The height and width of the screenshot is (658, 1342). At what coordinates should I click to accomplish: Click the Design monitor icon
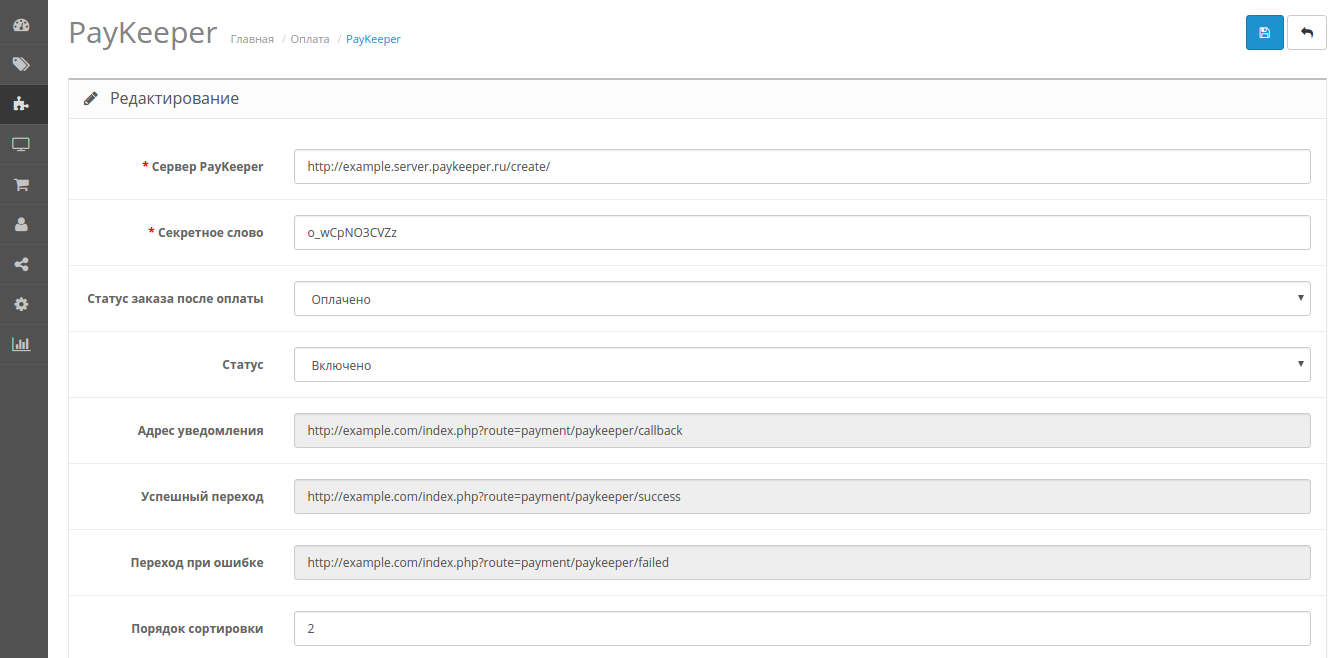[21, 144]
